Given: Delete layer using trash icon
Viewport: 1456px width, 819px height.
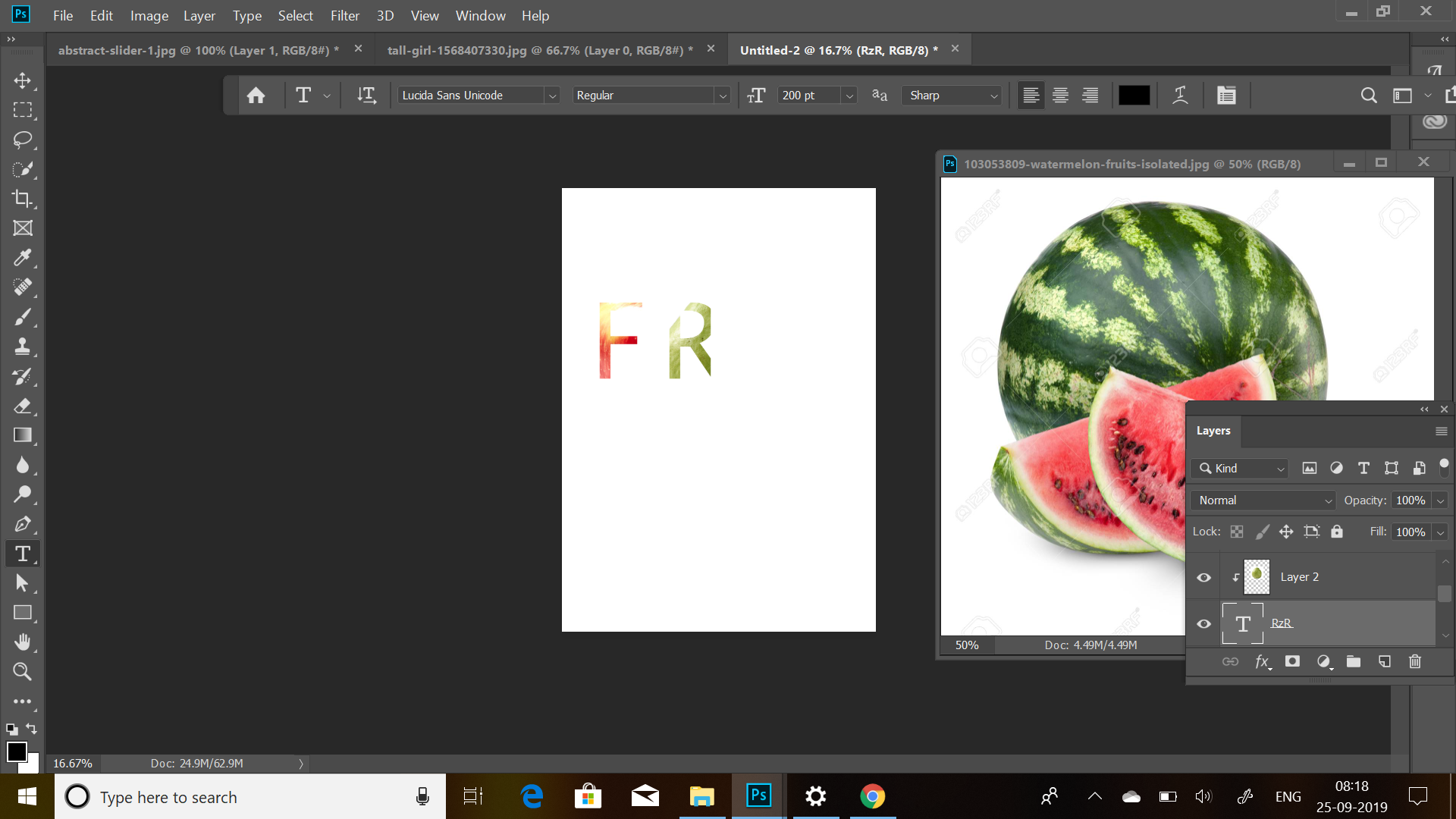Looking at the screenshot, I should point(1414,662).
